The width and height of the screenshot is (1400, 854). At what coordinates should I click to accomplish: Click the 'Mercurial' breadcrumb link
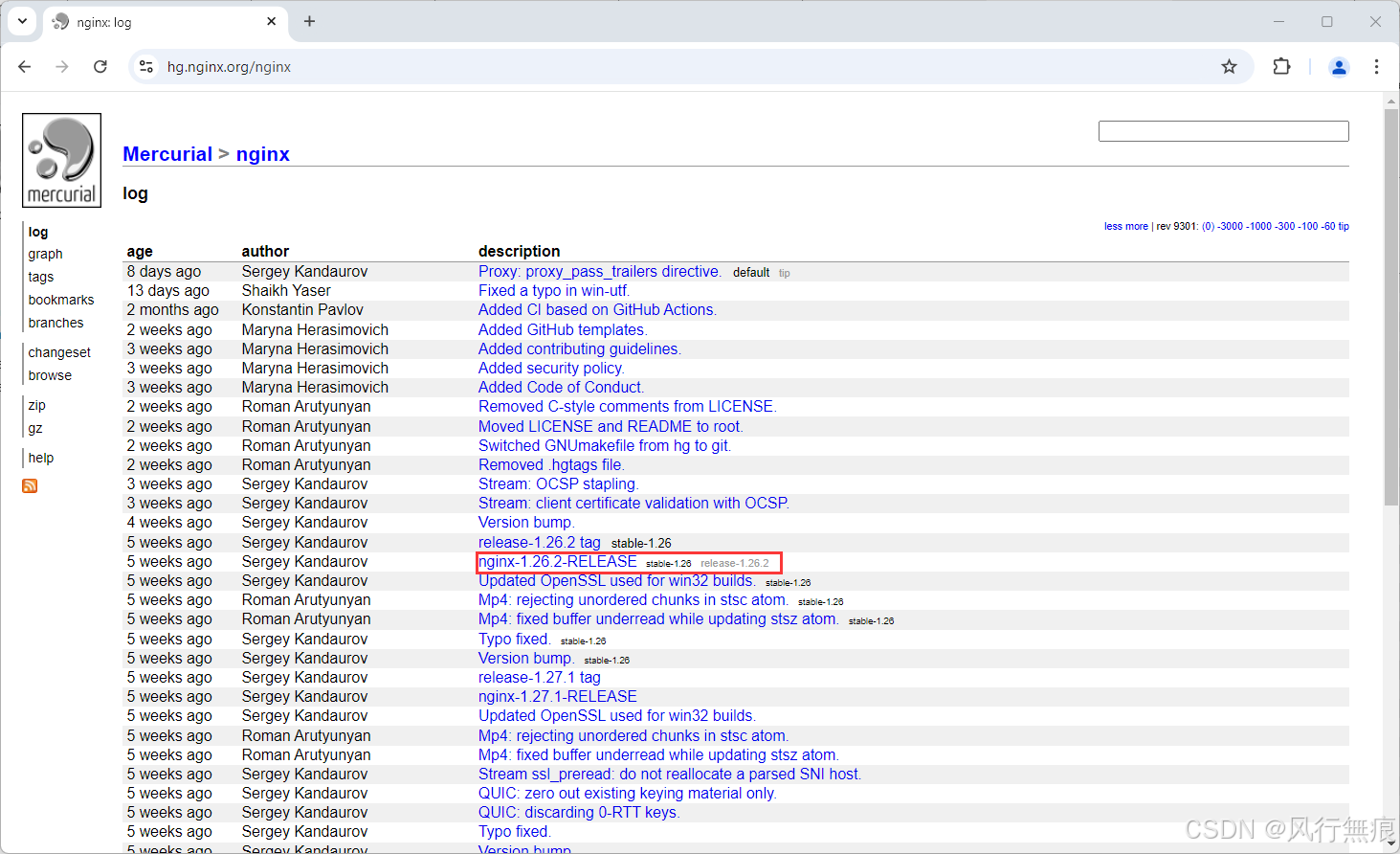coord(167,154)
